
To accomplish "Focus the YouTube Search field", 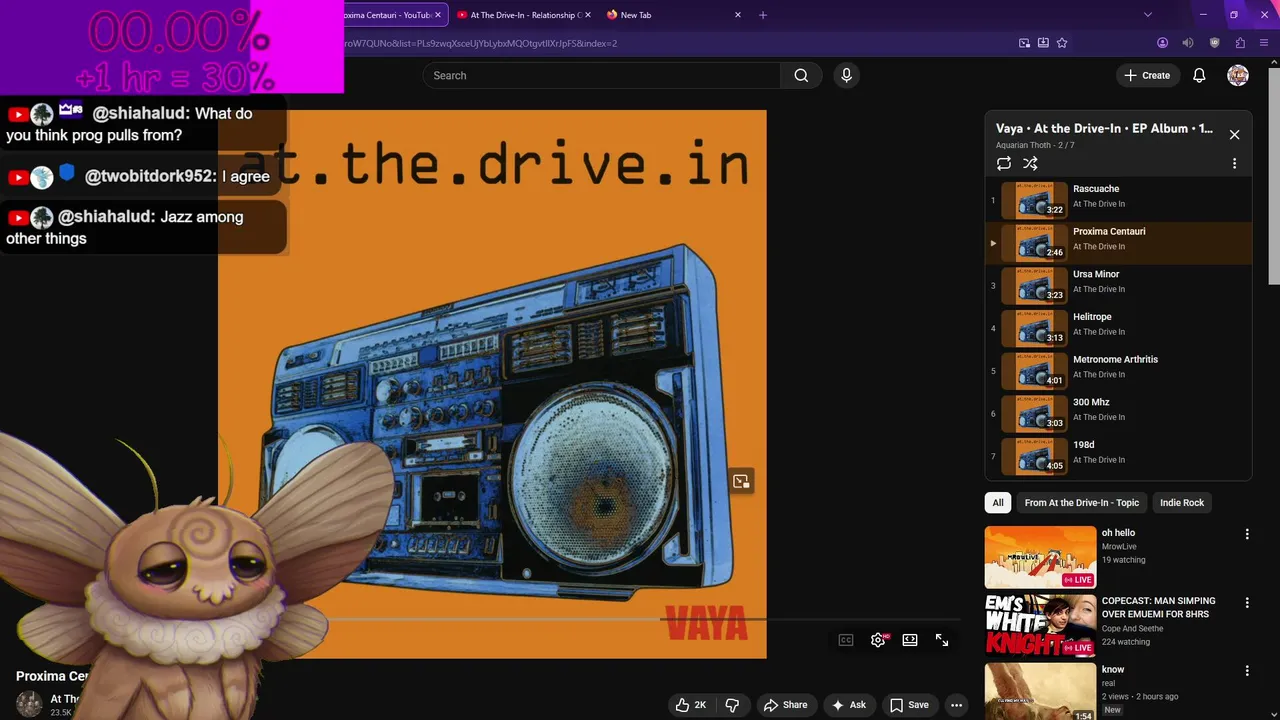I will 602,75.
